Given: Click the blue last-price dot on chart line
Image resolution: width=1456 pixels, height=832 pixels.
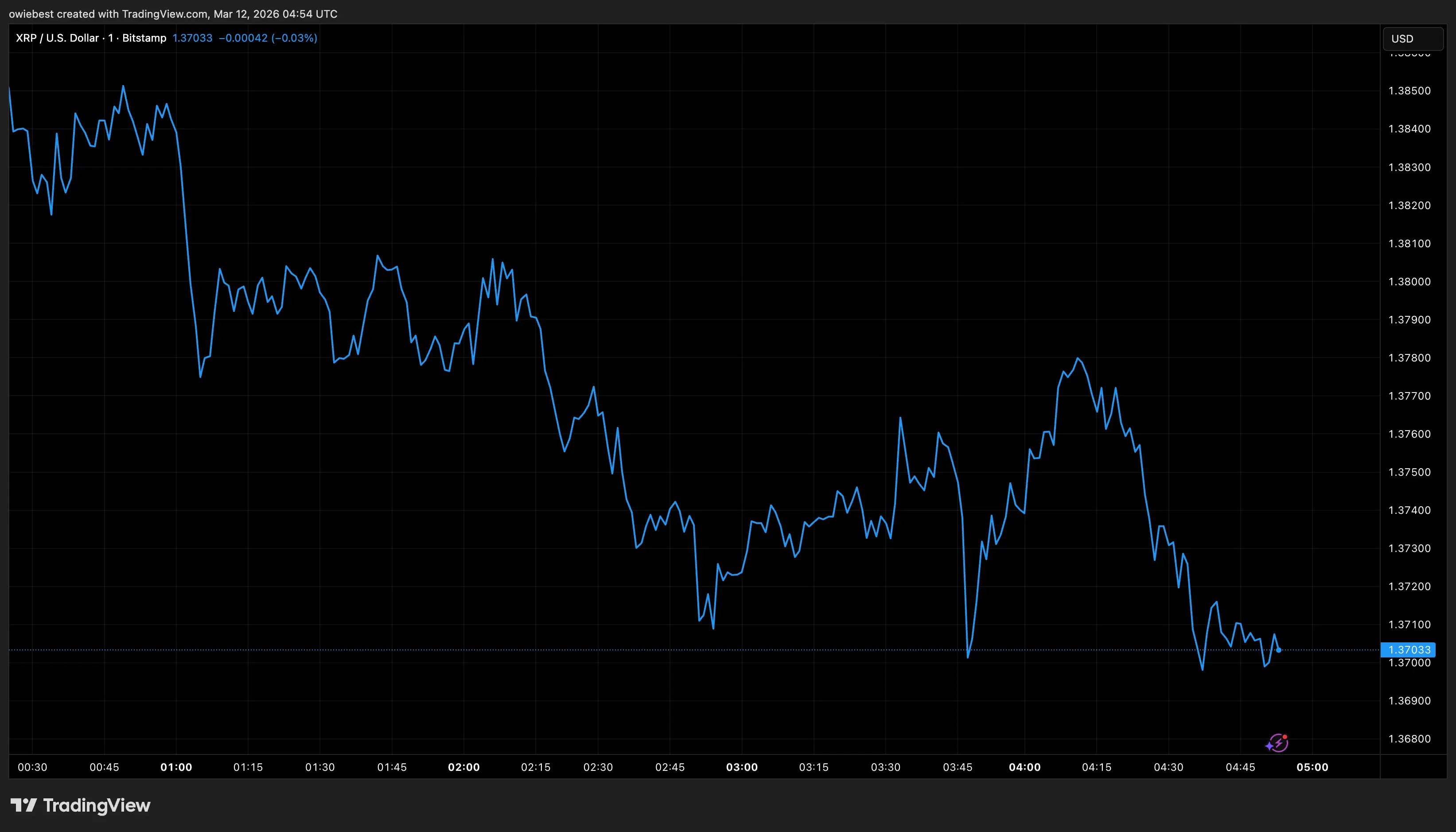Looking at the screenshot, I should click(x=1278, y=650).
